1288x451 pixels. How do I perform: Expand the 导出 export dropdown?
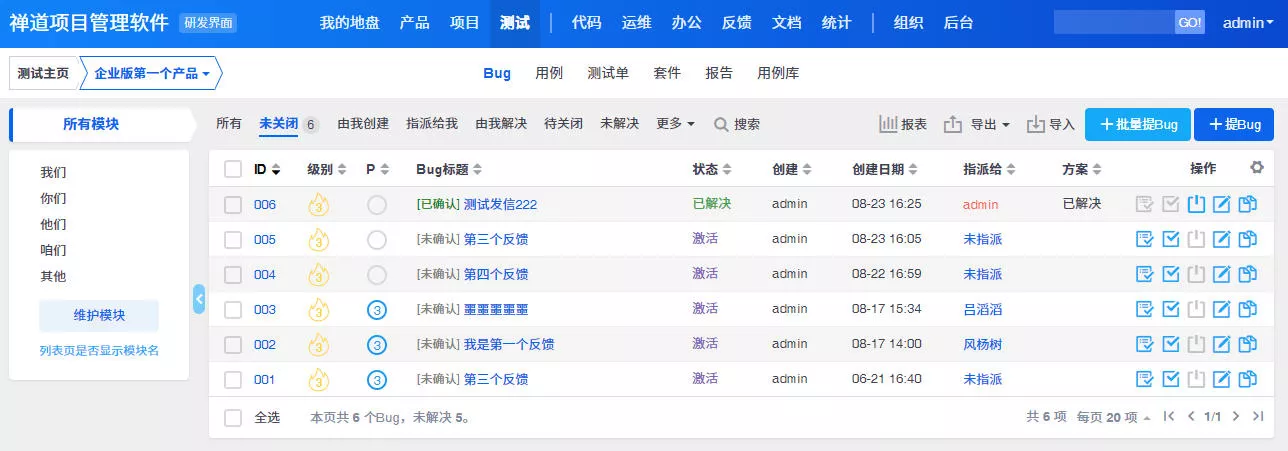[x=977, y=124]
